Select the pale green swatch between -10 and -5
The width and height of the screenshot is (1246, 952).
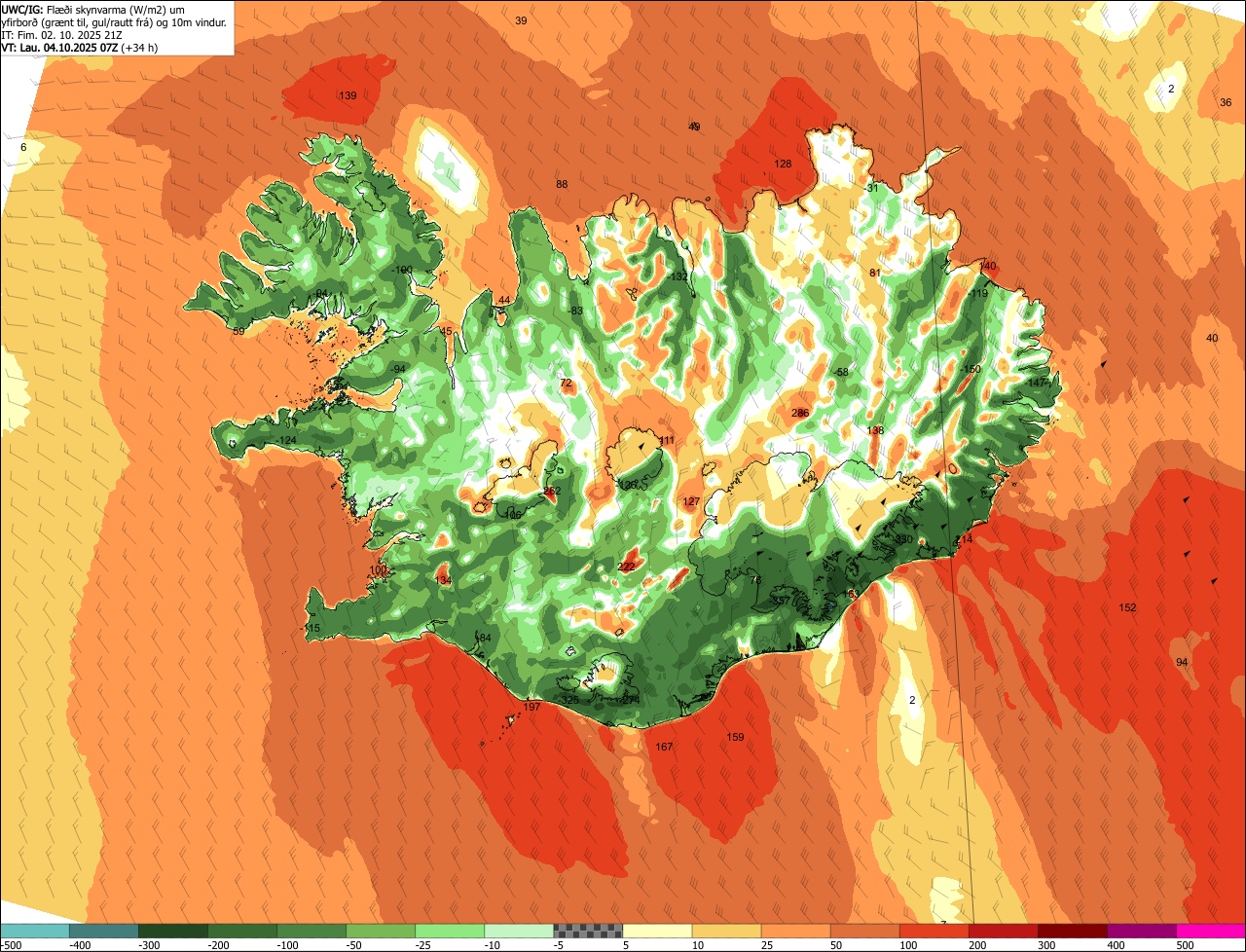pyautogui.click(x=519, y=931)
